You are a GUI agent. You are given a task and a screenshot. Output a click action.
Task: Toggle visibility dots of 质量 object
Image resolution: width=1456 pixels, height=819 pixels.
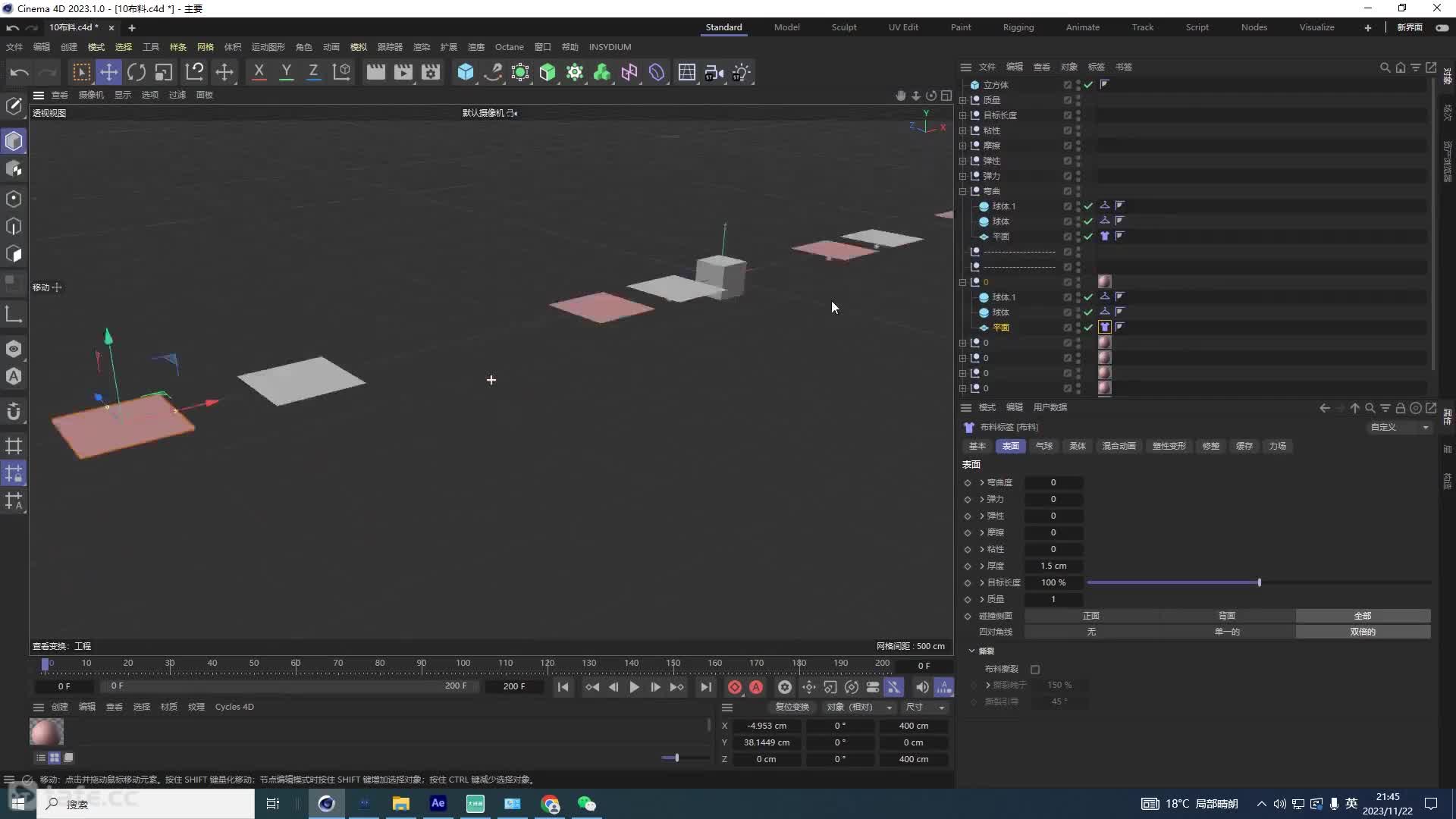pyautogui.click(x=1078, y=100)
